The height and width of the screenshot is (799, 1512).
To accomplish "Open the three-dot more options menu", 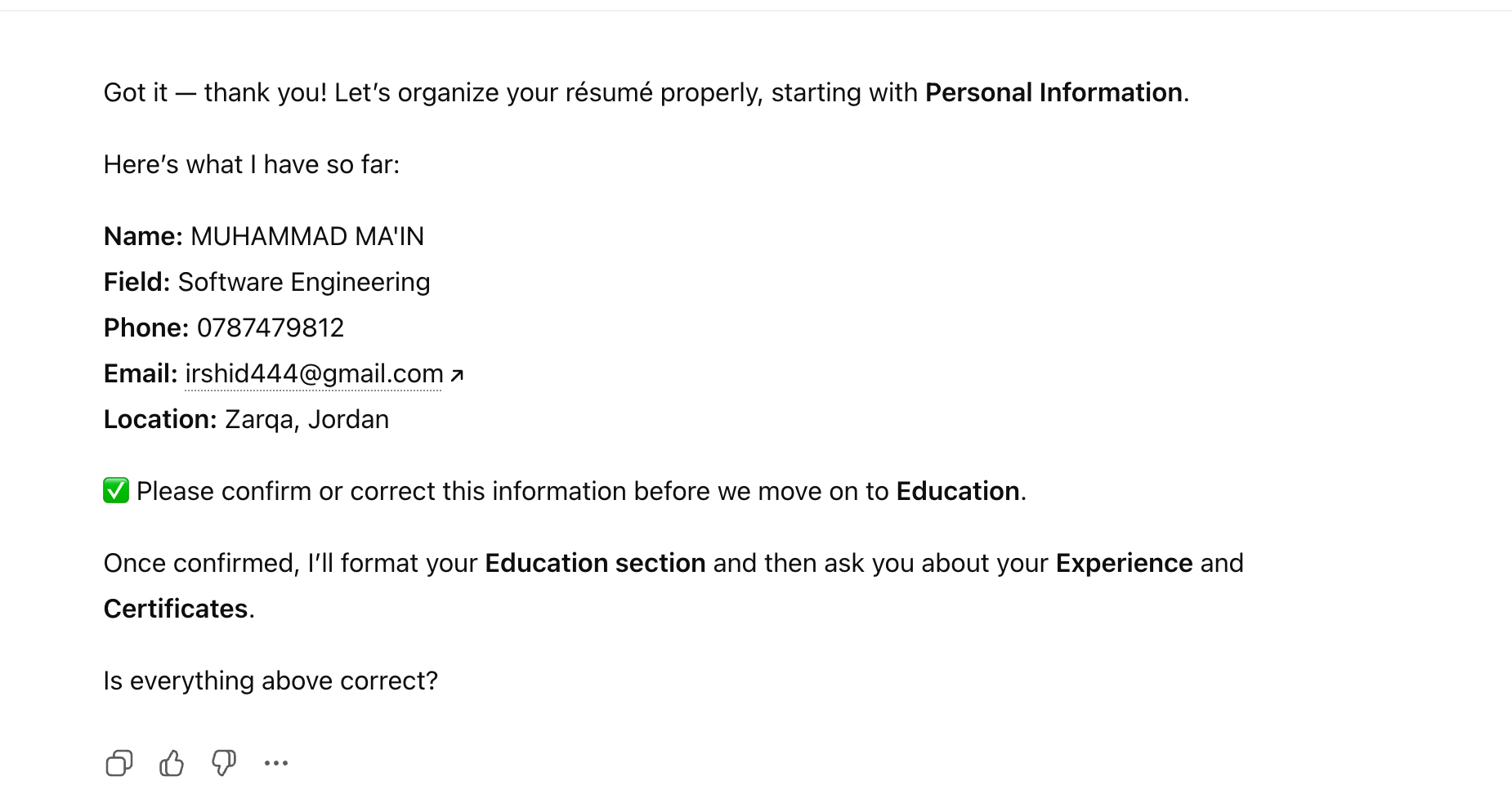I will 276,763.
